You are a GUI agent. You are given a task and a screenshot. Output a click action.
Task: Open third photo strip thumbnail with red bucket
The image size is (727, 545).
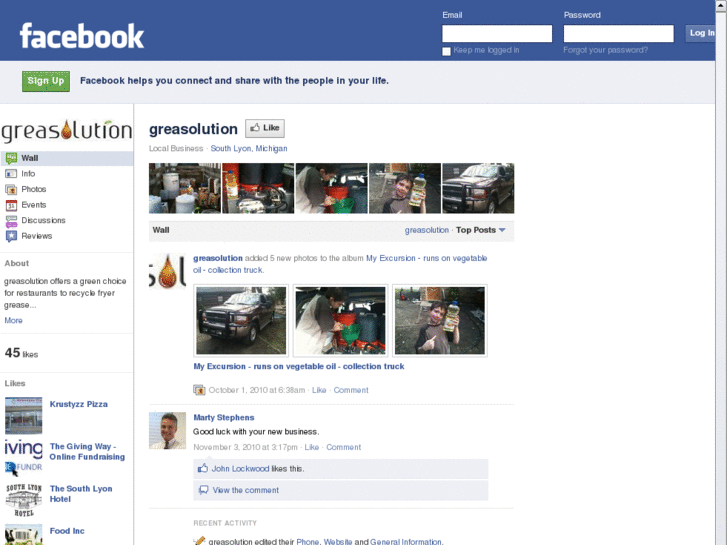(x=332, y=188)
